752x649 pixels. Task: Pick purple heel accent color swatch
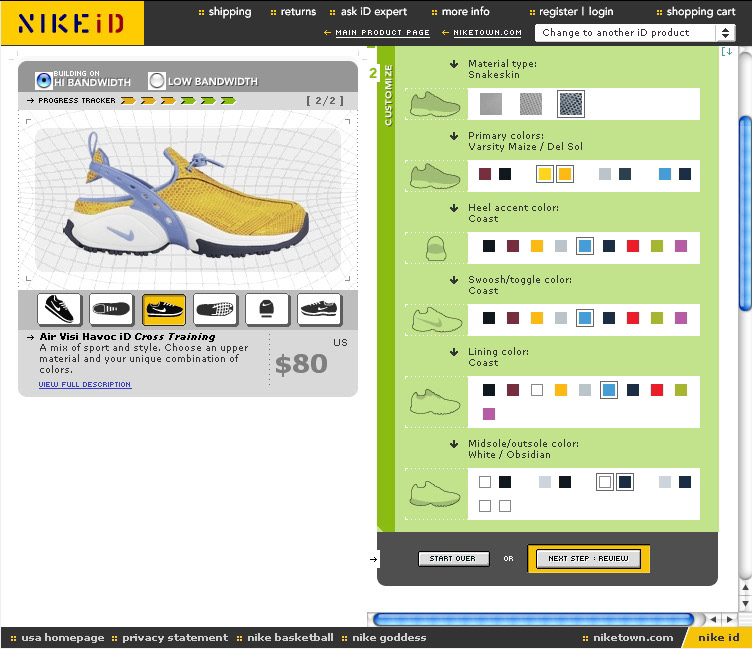coord(681,246)
